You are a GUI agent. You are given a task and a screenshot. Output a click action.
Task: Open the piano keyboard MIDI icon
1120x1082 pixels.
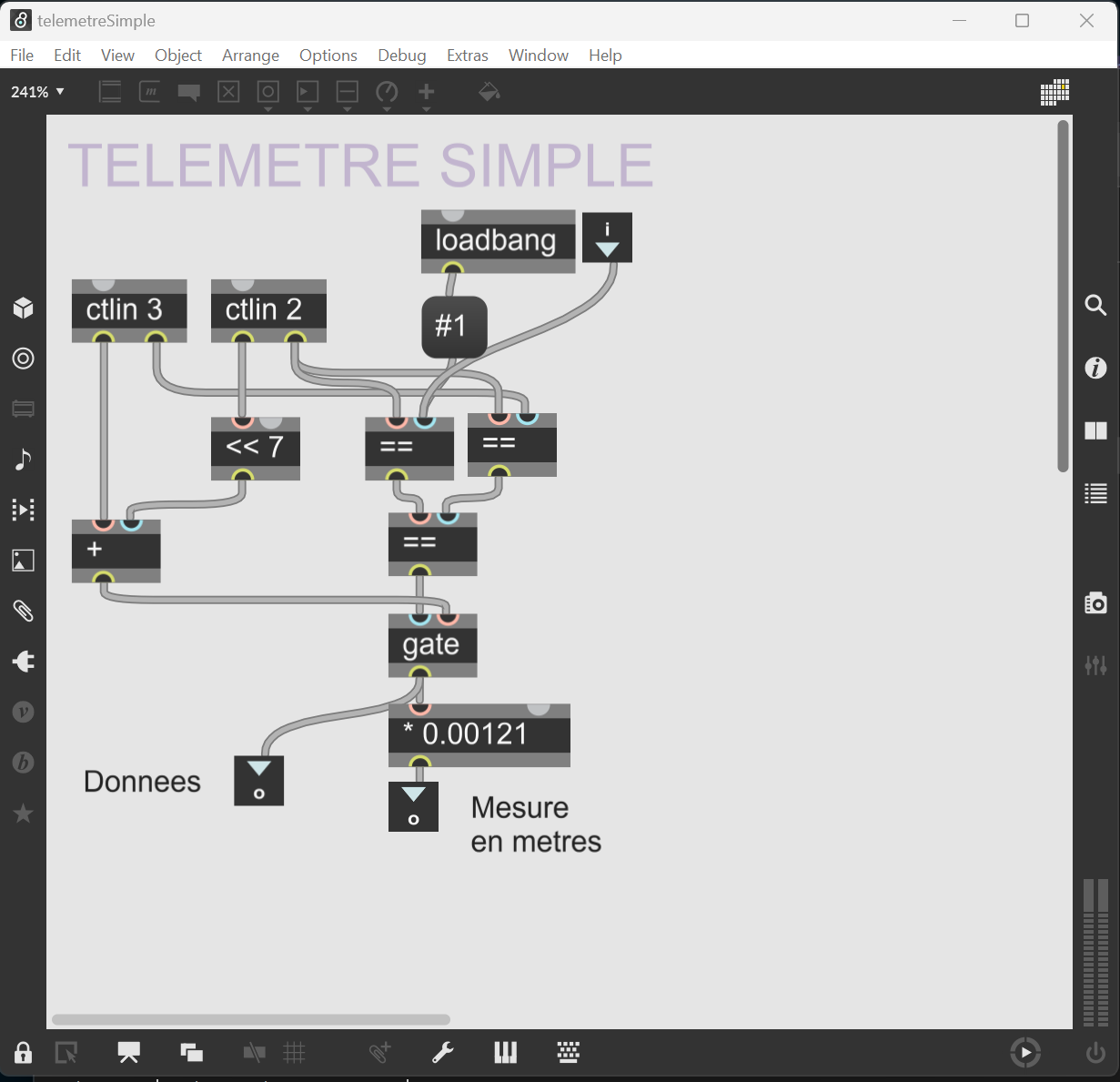(506, 1053)
